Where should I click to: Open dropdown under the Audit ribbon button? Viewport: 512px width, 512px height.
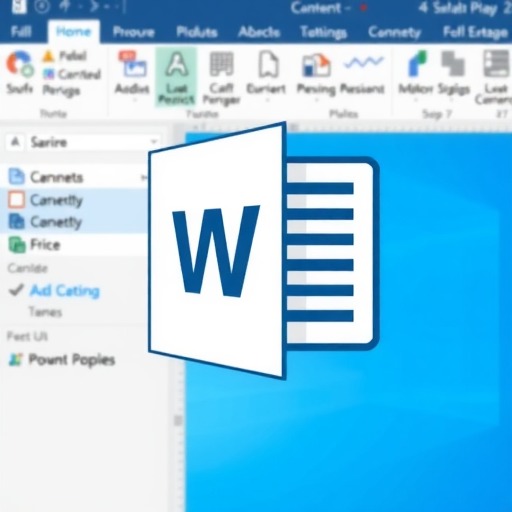pos(134,100)
